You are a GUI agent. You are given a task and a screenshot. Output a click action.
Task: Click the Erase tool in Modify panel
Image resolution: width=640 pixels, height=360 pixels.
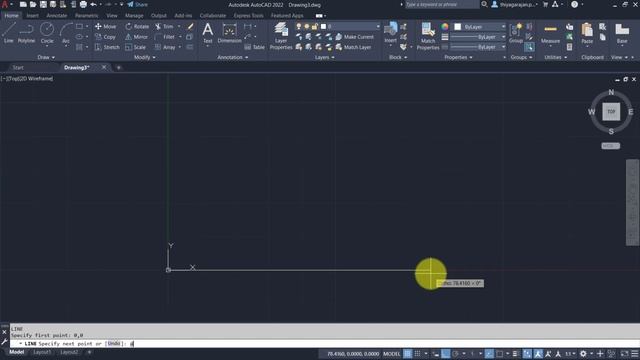190,27
